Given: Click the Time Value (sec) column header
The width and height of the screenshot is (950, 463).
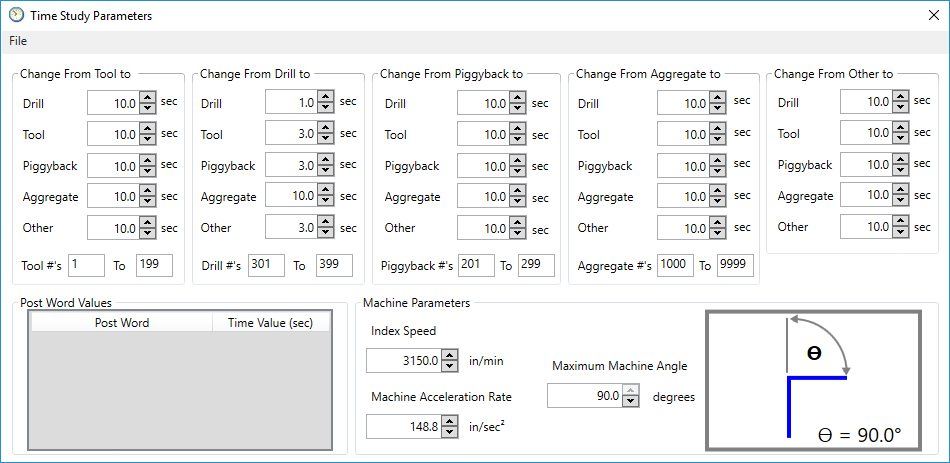Looking at the screenshot, I should (x=270, y=323).
